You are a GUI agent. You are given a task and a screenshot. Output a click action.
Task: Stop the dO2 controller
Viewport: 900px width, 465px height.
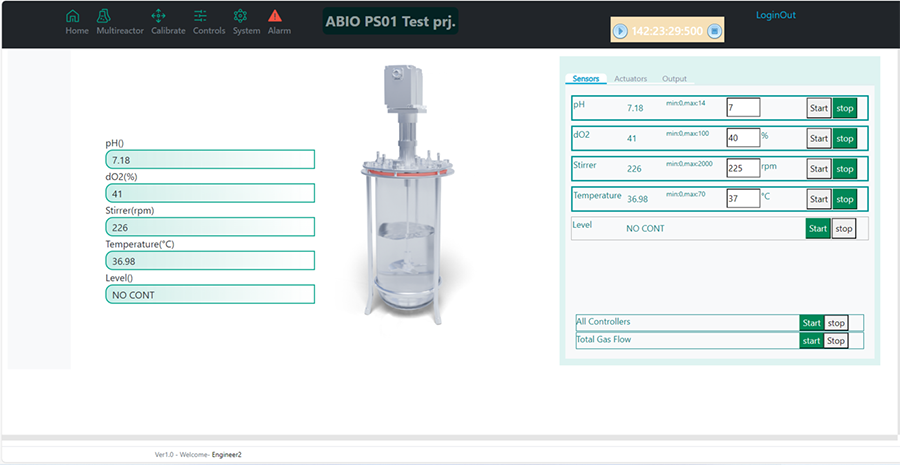[x=845, y=139]
